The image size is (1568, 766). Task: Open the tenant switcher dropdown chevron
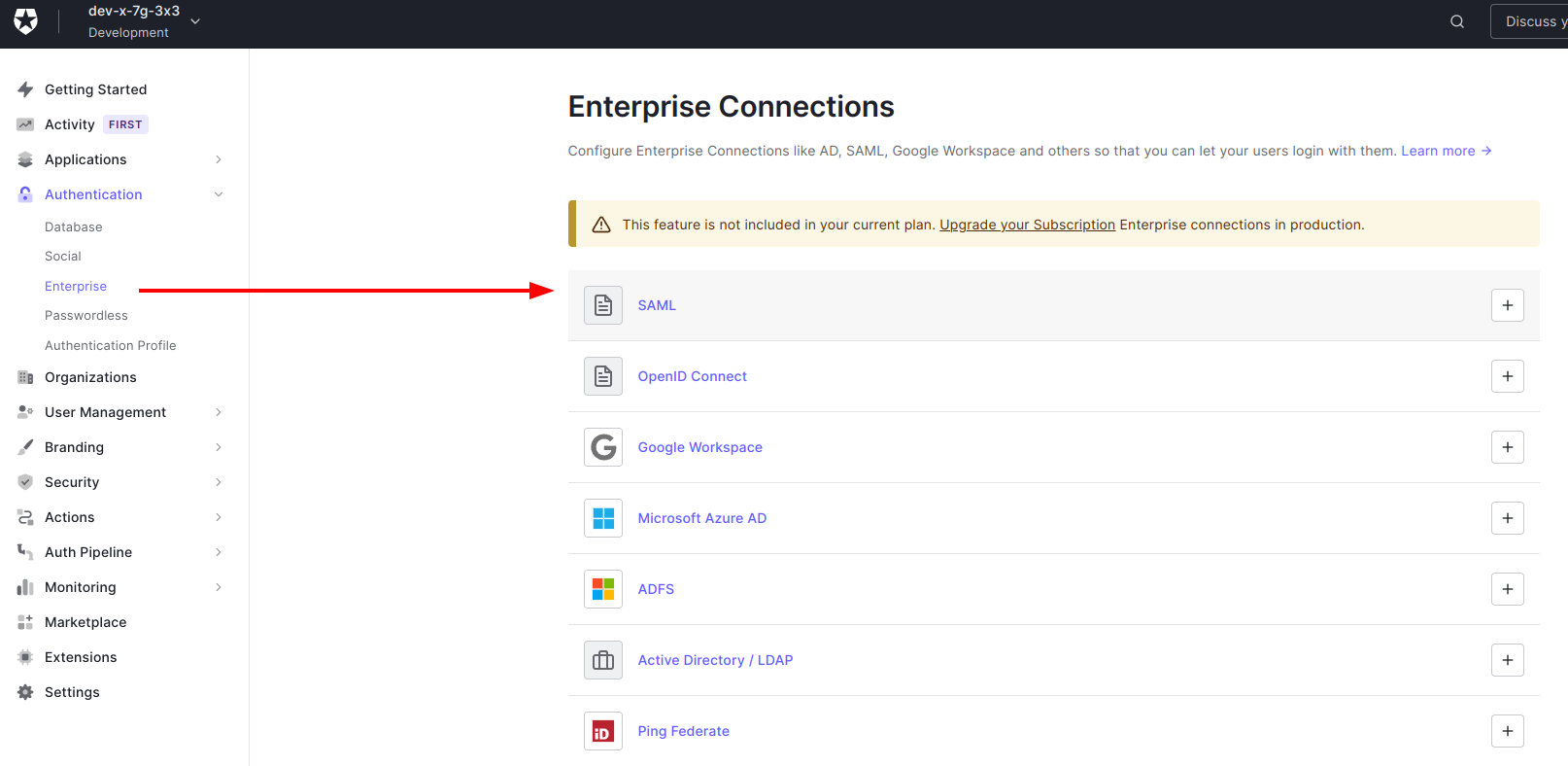195,21
